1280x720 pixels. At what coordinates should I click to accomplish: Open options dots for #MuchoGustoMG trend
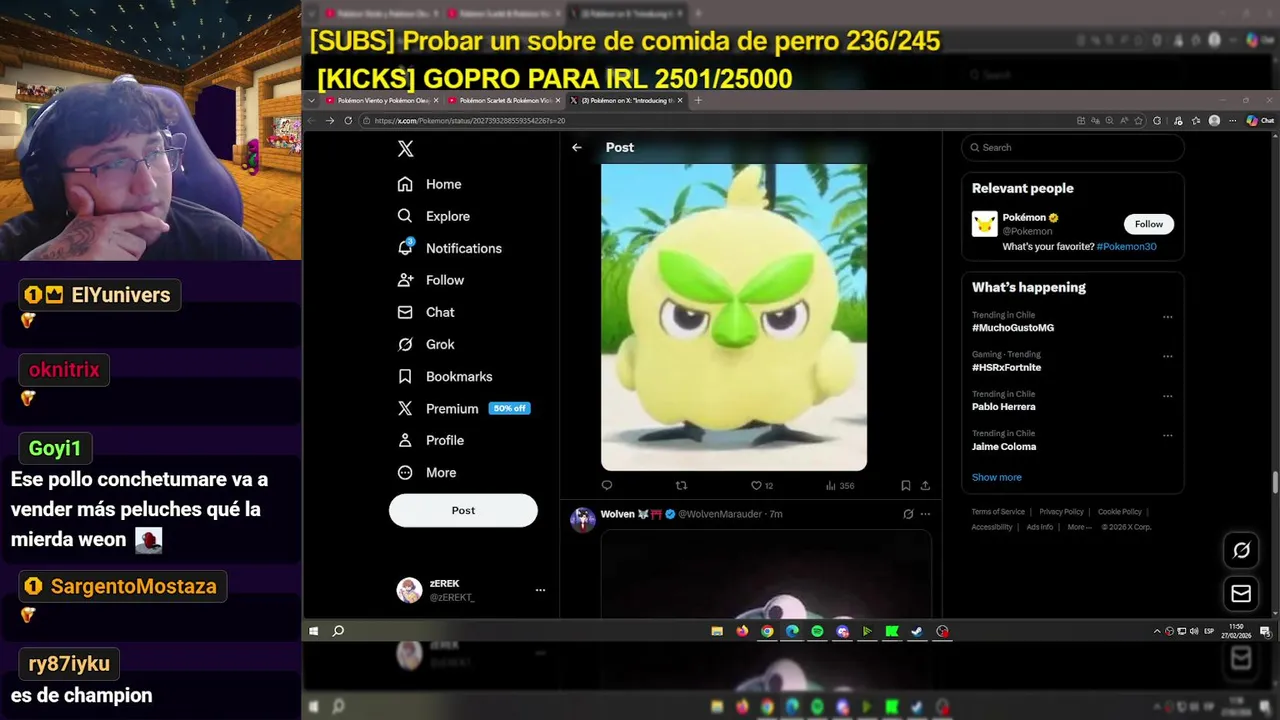1167,317
